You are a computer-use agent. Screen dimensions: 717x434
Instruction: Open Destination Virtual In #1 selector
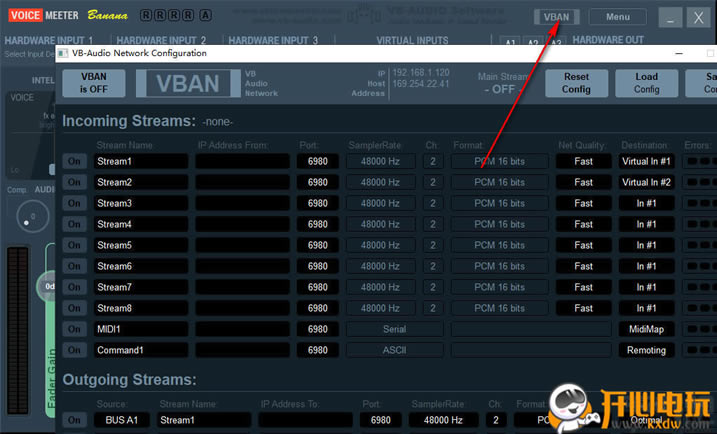click(646, 161)
